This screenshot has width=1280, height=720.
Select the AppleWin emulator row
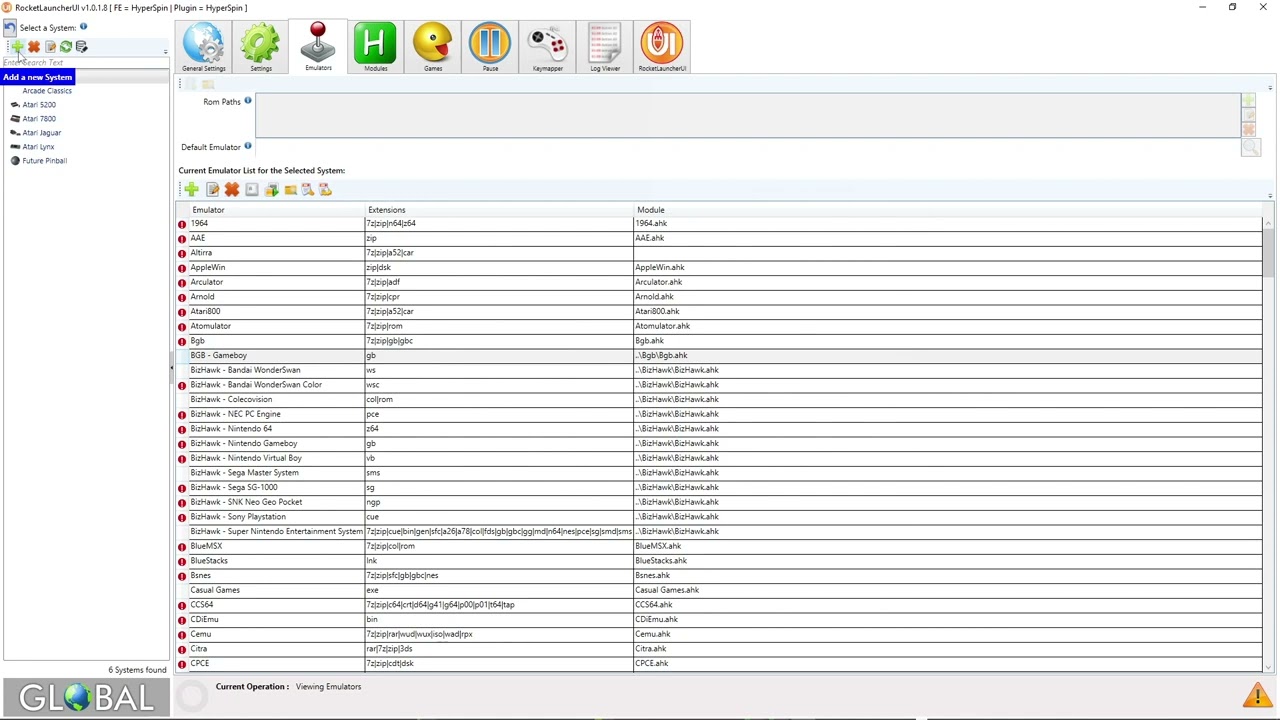(719, 268)
